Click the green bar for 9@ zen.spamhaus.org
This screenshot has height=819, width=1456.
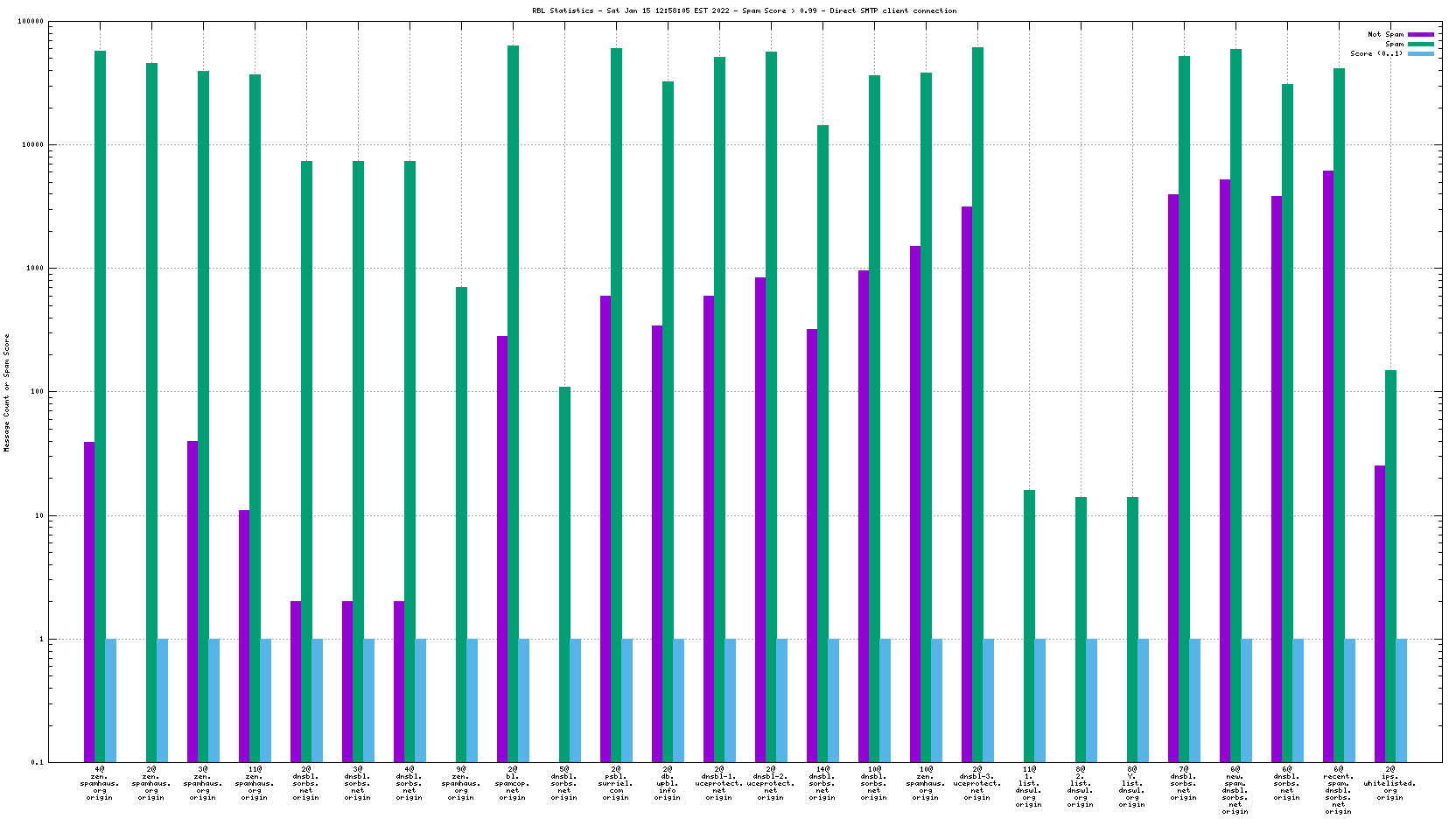coord(461,524)
